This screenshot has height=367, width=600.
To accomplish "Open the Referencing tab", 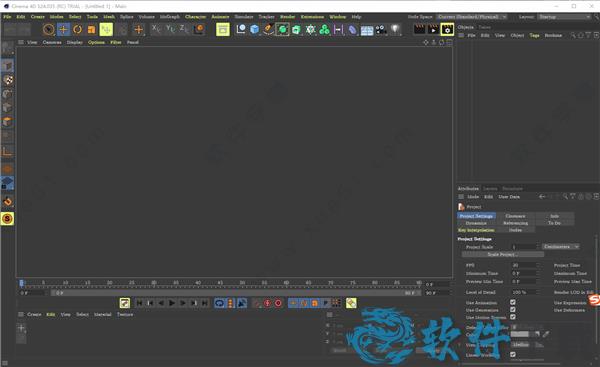I will [515, 223].
